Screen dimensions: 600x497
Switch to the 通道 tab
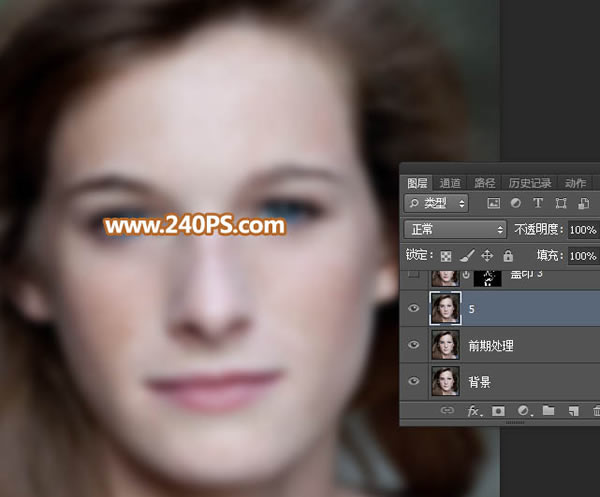450,183
